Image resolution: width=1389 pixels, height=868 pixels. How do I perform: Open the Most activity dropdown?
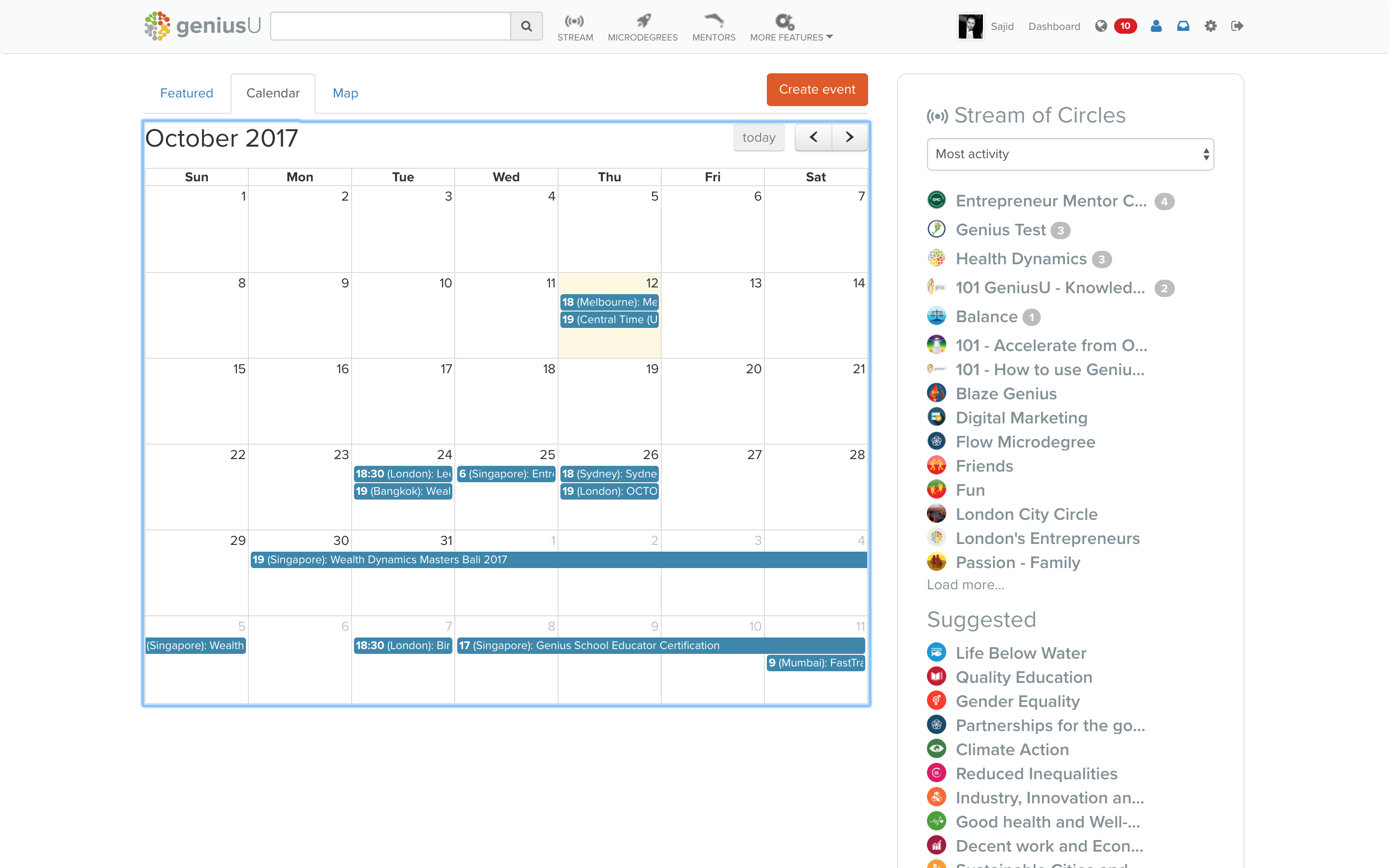(x=1070, y=154)
